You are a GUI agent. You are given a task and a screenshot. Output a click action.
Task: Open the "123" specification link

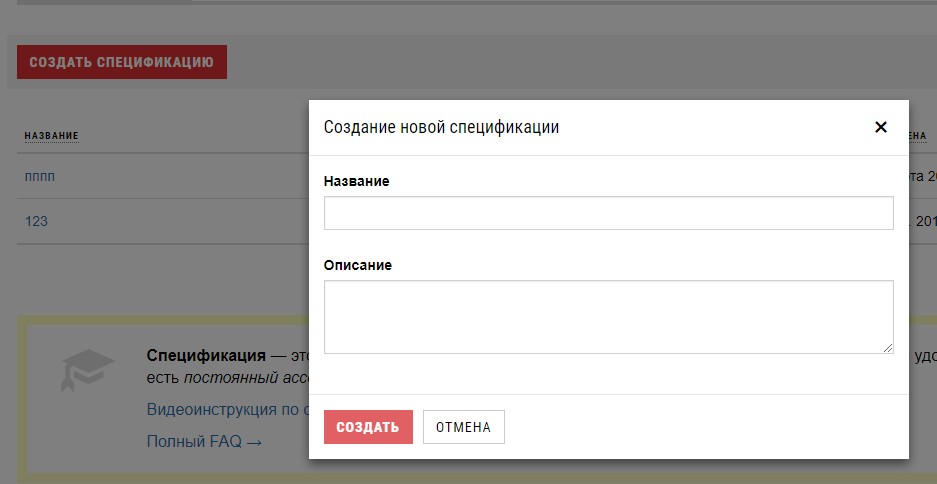(x=36, y=221)
